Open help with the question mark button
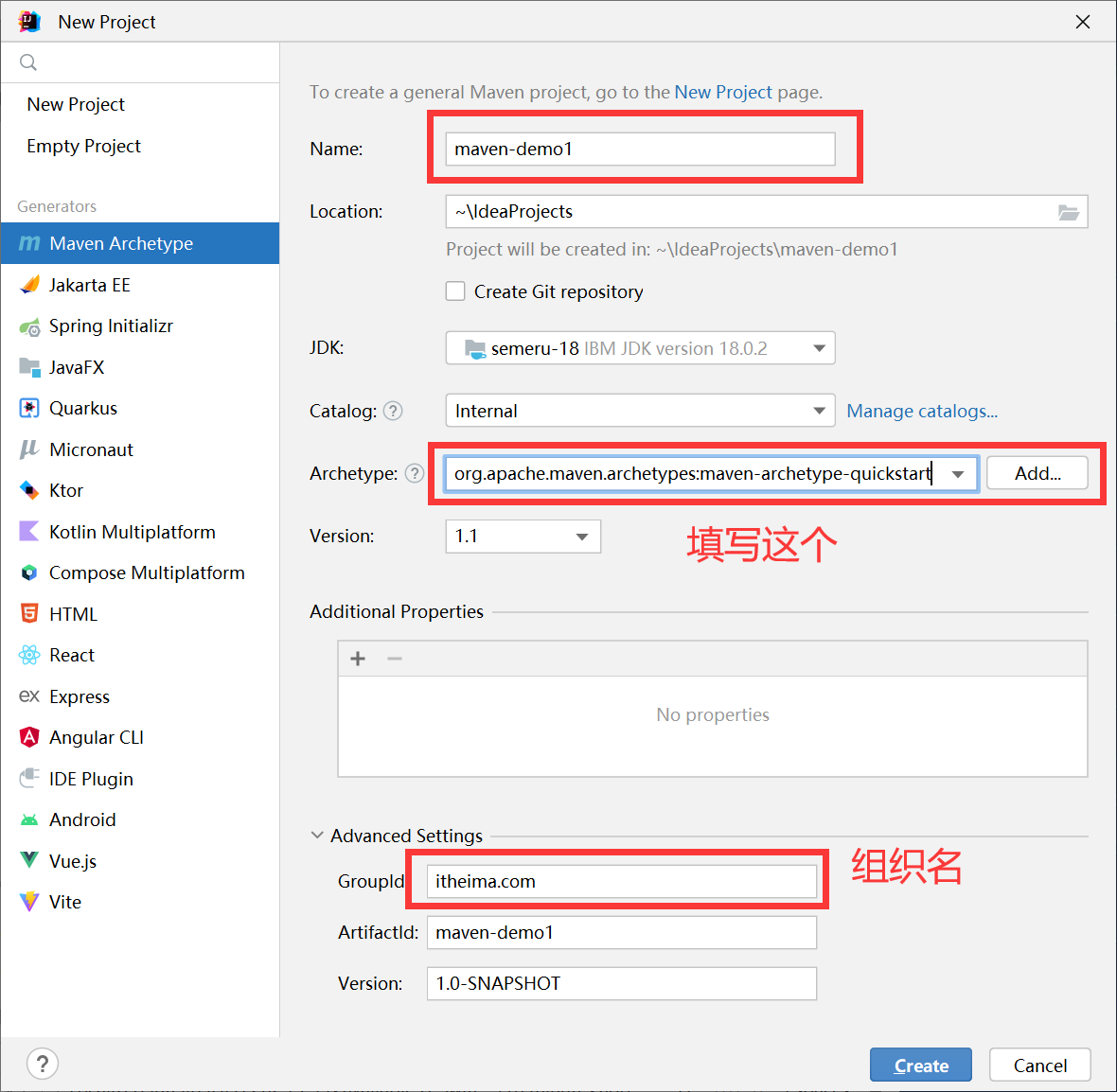The image size is (1117, 1092). pos(43,1065)
